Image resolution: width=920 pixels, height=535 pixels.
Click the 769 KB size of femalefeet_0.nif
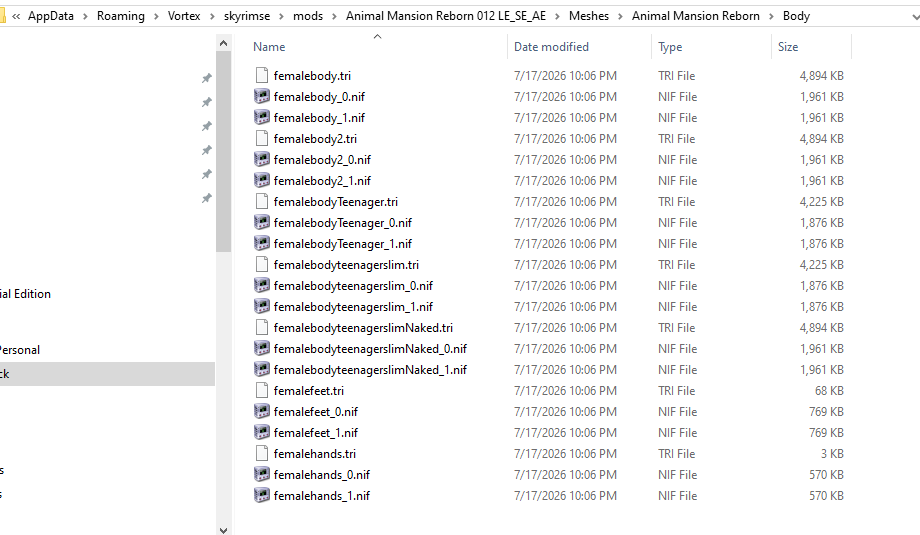tap(826, 412)
